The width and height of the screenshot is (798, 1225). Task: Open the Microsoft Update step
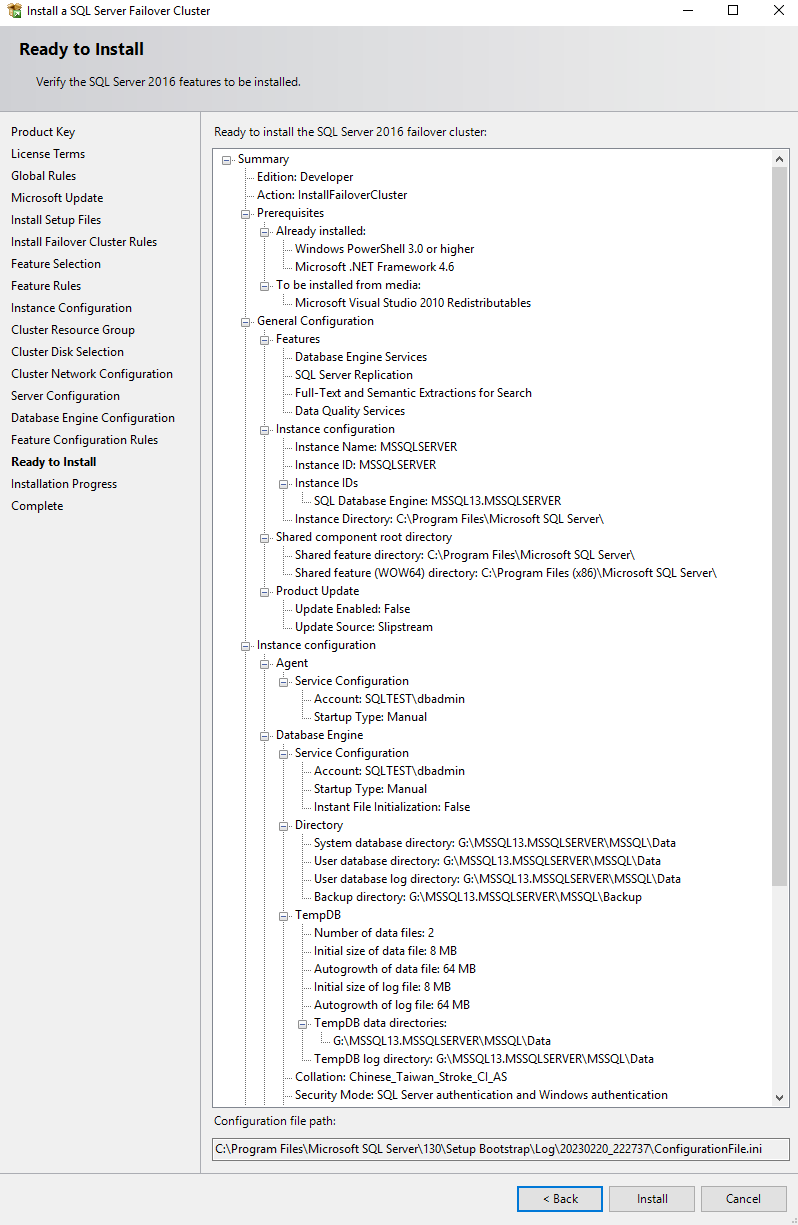pyautogui.click(x=57, y=198)
